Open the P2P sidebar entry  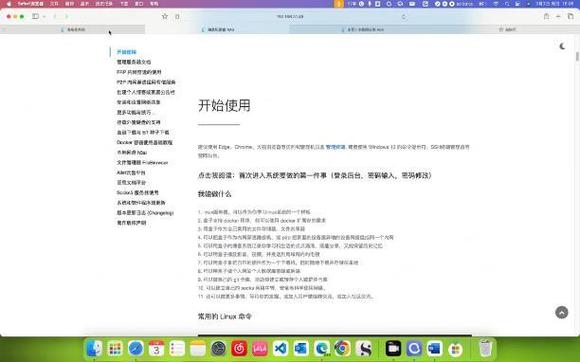pyautogui.click(x=146, y=82)
